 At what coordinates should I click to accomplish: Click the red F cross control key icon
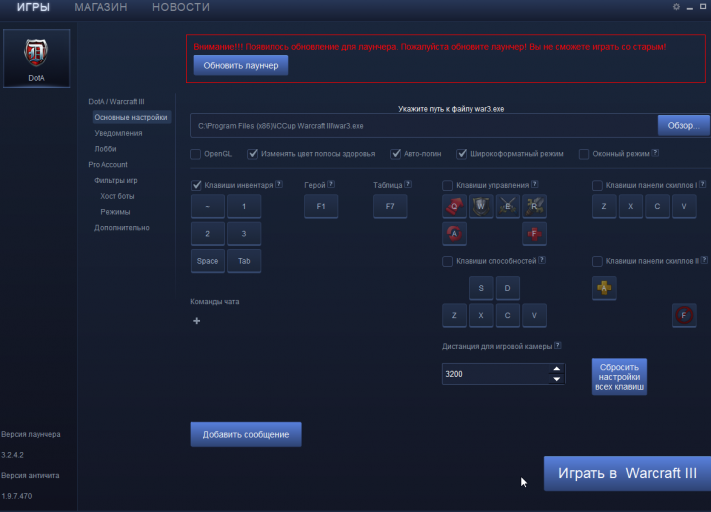point(534,234)
